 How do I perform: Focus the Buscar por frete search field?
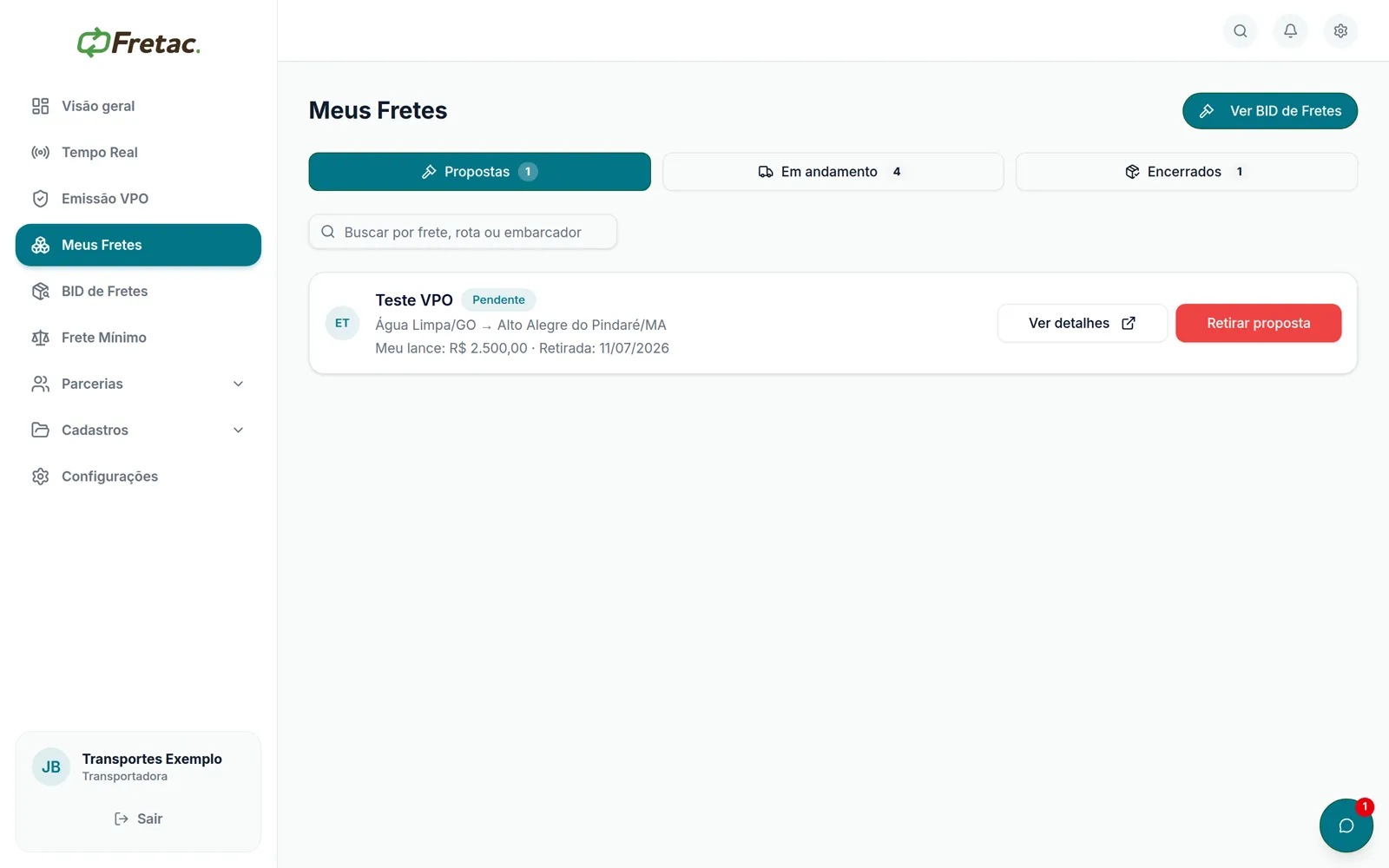pos(463,232)
